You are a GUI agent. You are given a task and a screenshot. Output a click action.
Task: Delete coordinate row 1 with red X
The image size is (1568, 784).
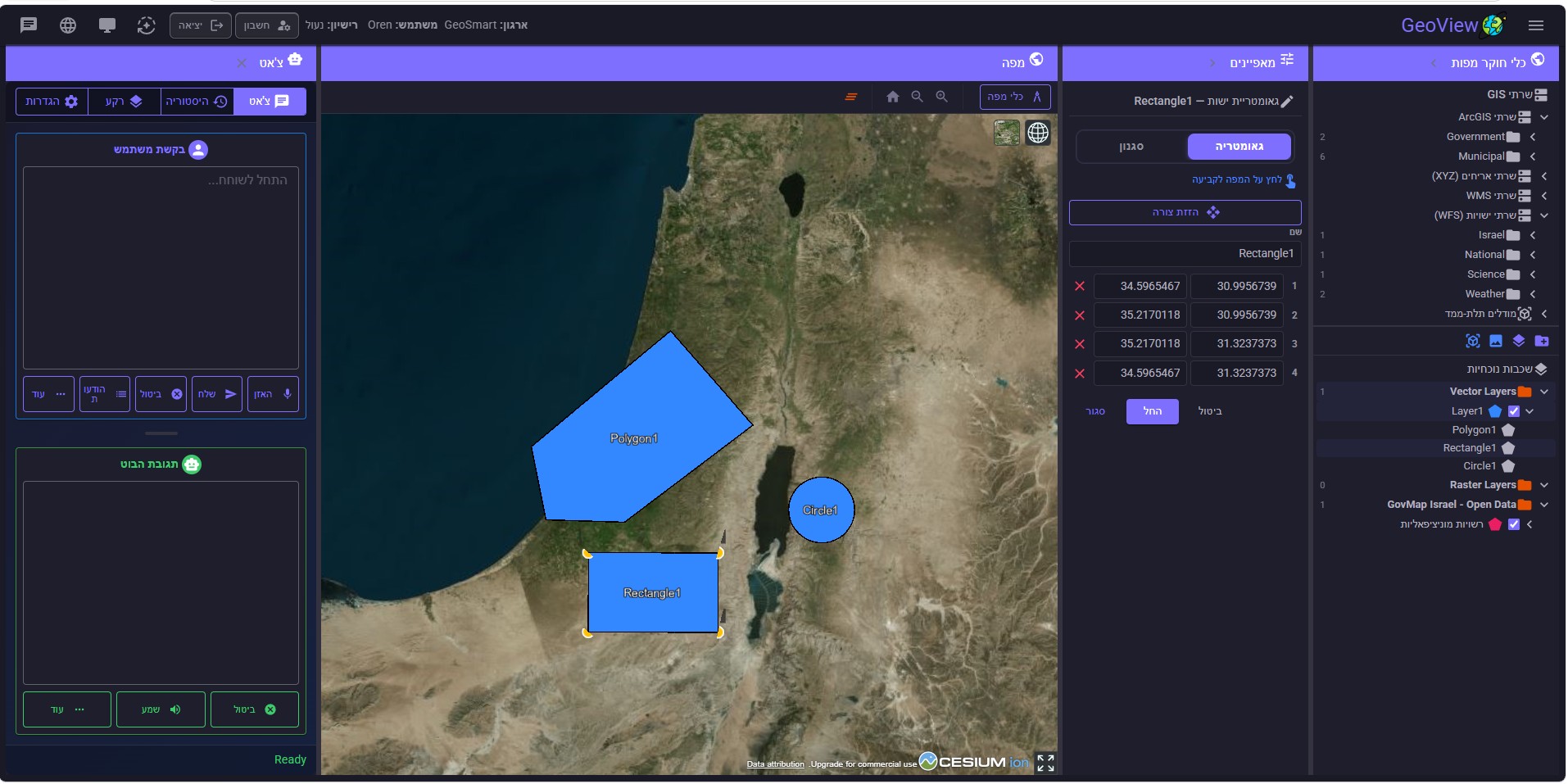(1080, 286)
